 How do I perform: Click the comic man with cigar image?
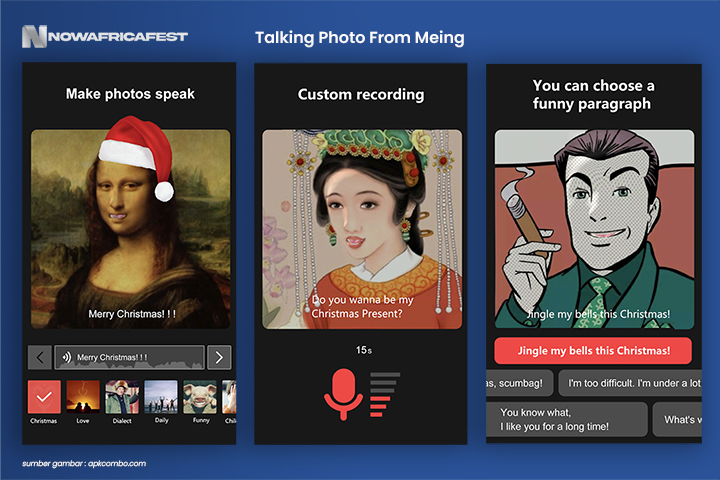pyautogui.click(x=594, y=229)
